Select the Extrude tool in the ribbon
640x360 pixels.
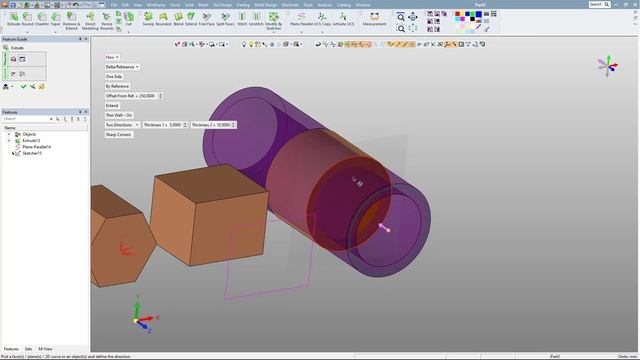(13, 19)
